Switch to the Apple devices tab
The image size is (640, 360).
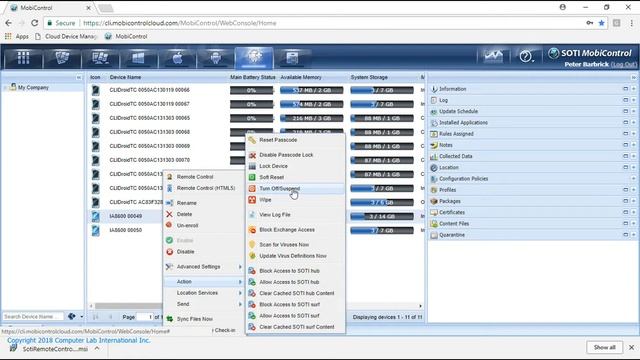click(177, 58)
